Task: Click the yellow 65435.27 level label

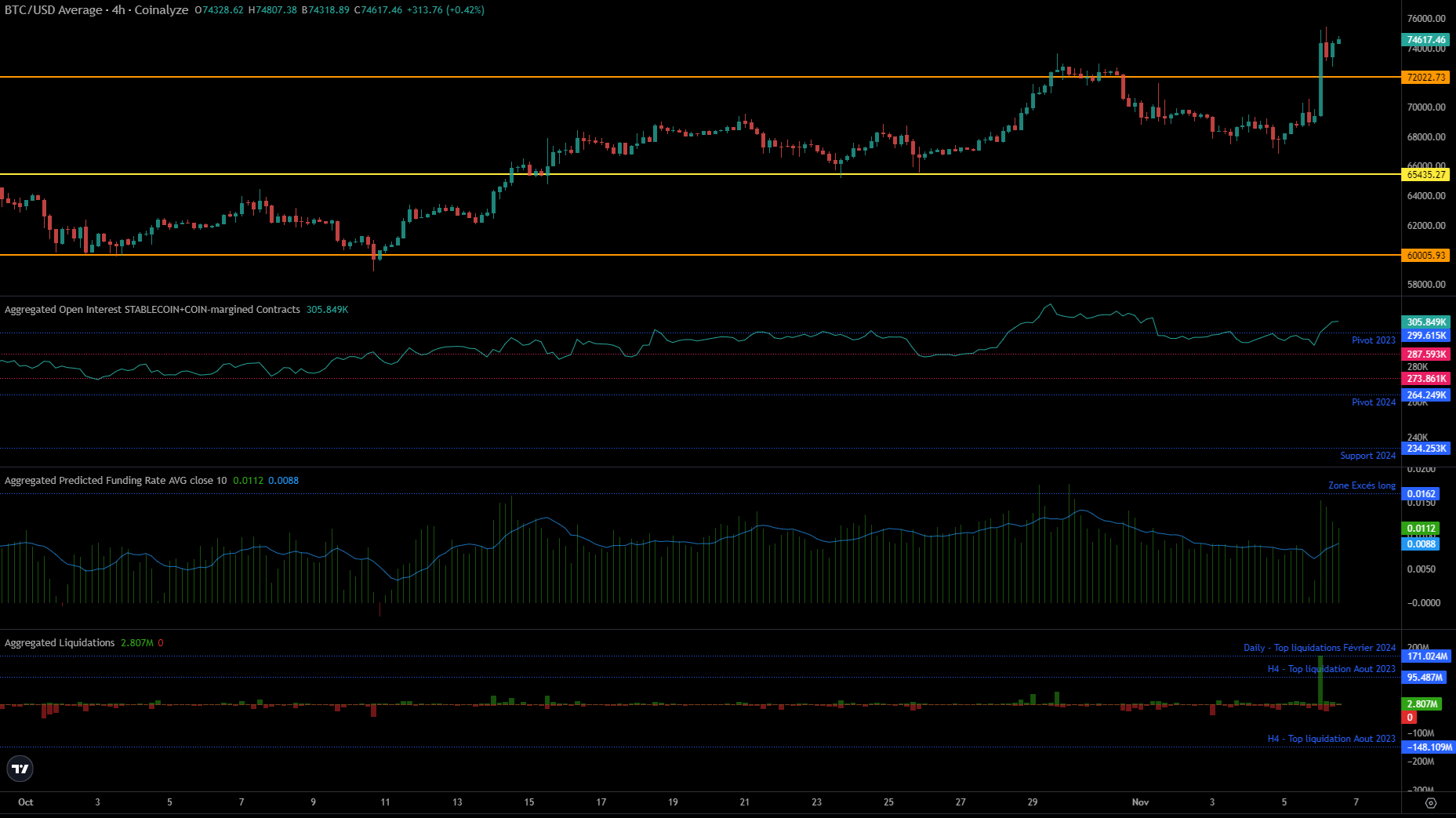Action: point(1426,176)
